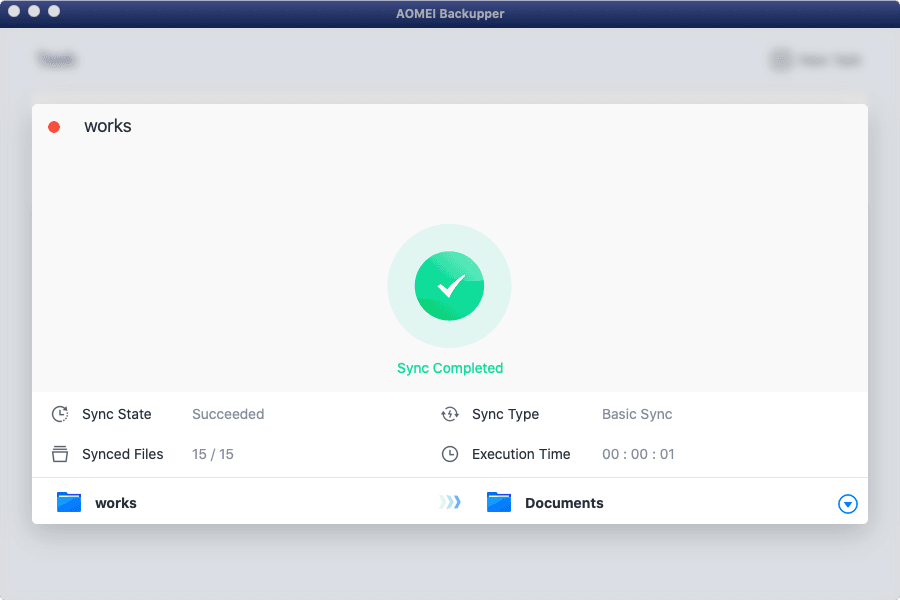
Task: Click the arrows between source and destination
Action: click(450, 502)
